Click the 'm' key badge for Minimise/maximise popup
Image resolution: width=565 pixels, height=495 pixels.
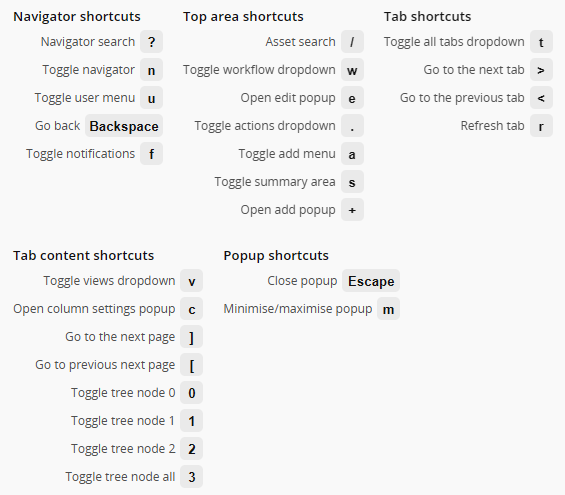pyautogui.click(x=388, y=309)
